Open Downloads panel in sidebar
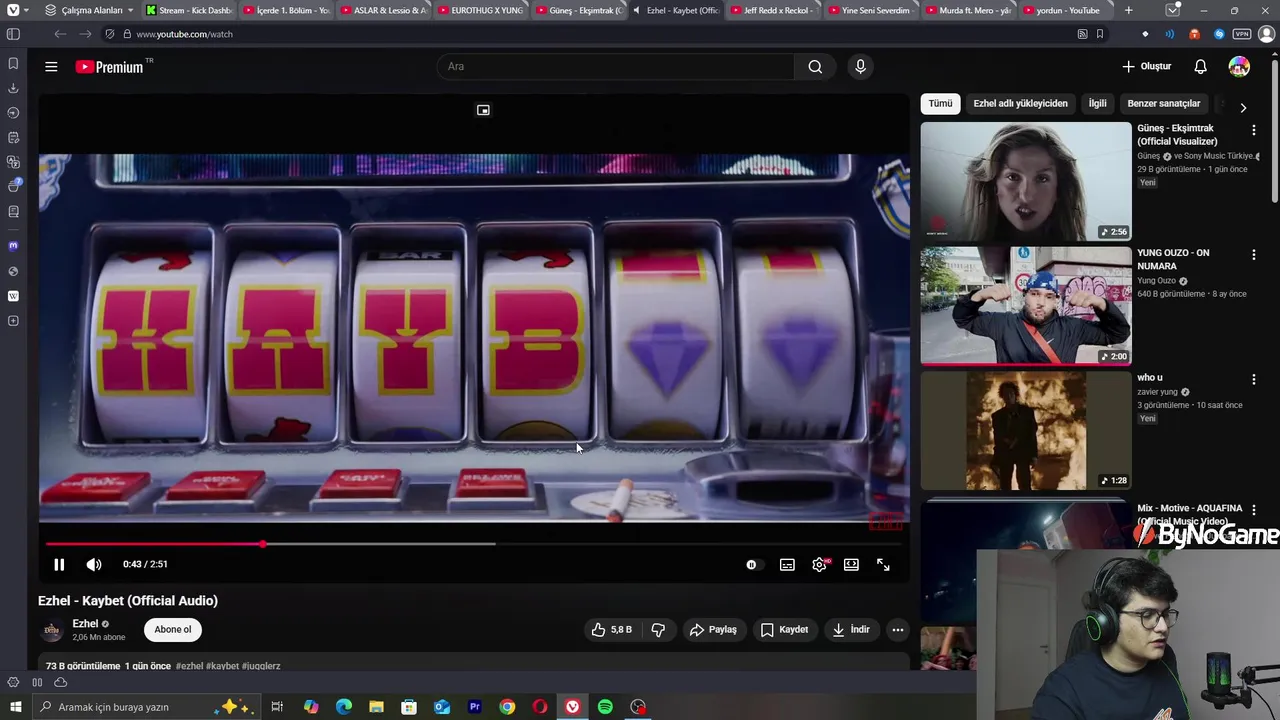1280x720 pixels. point(13,88)
